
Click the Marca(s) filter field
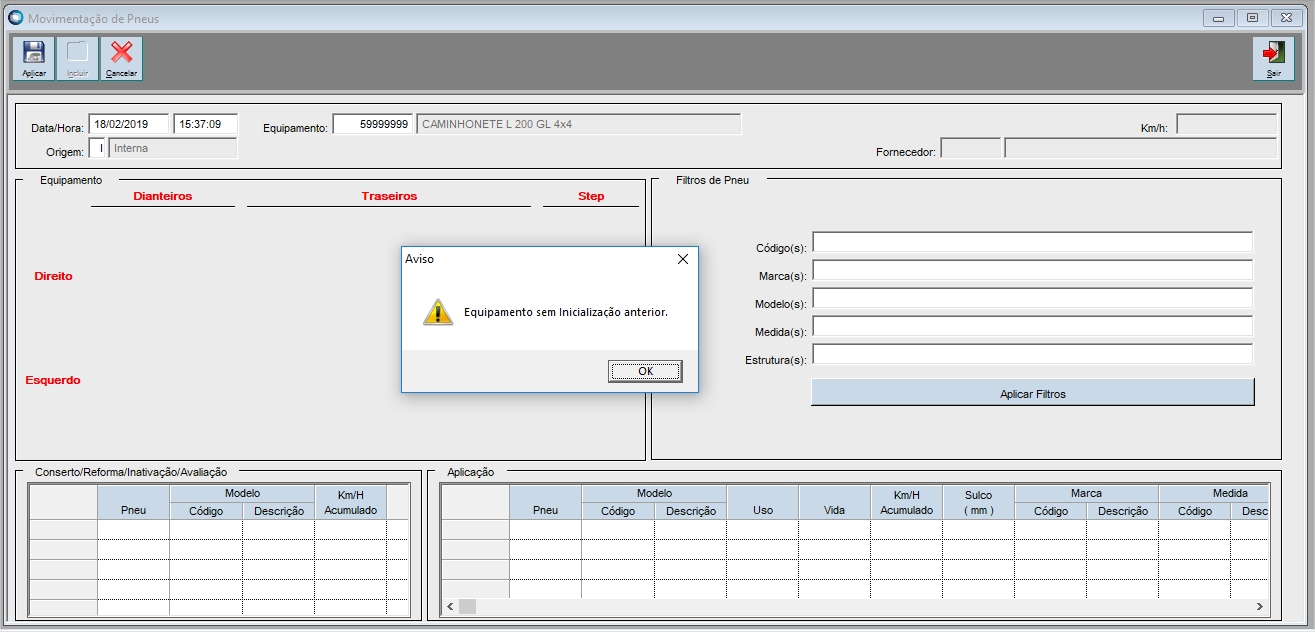pos(1033,270)
